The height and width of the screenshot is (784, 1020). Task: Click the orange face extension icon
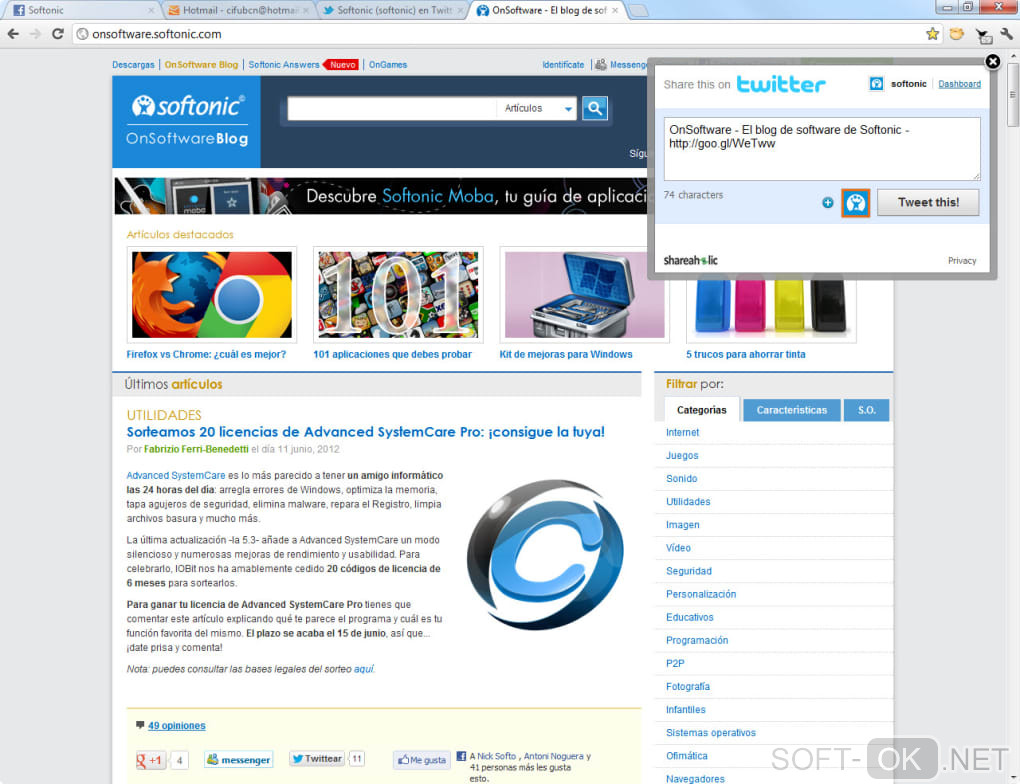tap(956, 34)
